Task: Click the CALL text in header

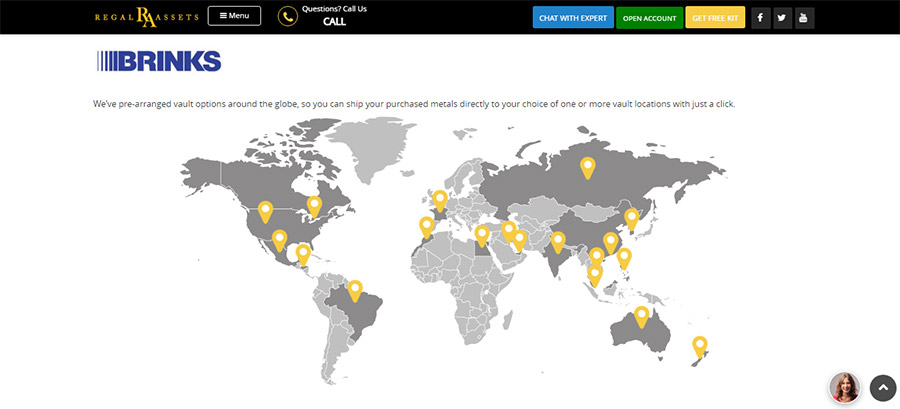Action: [x=334, y=22]
